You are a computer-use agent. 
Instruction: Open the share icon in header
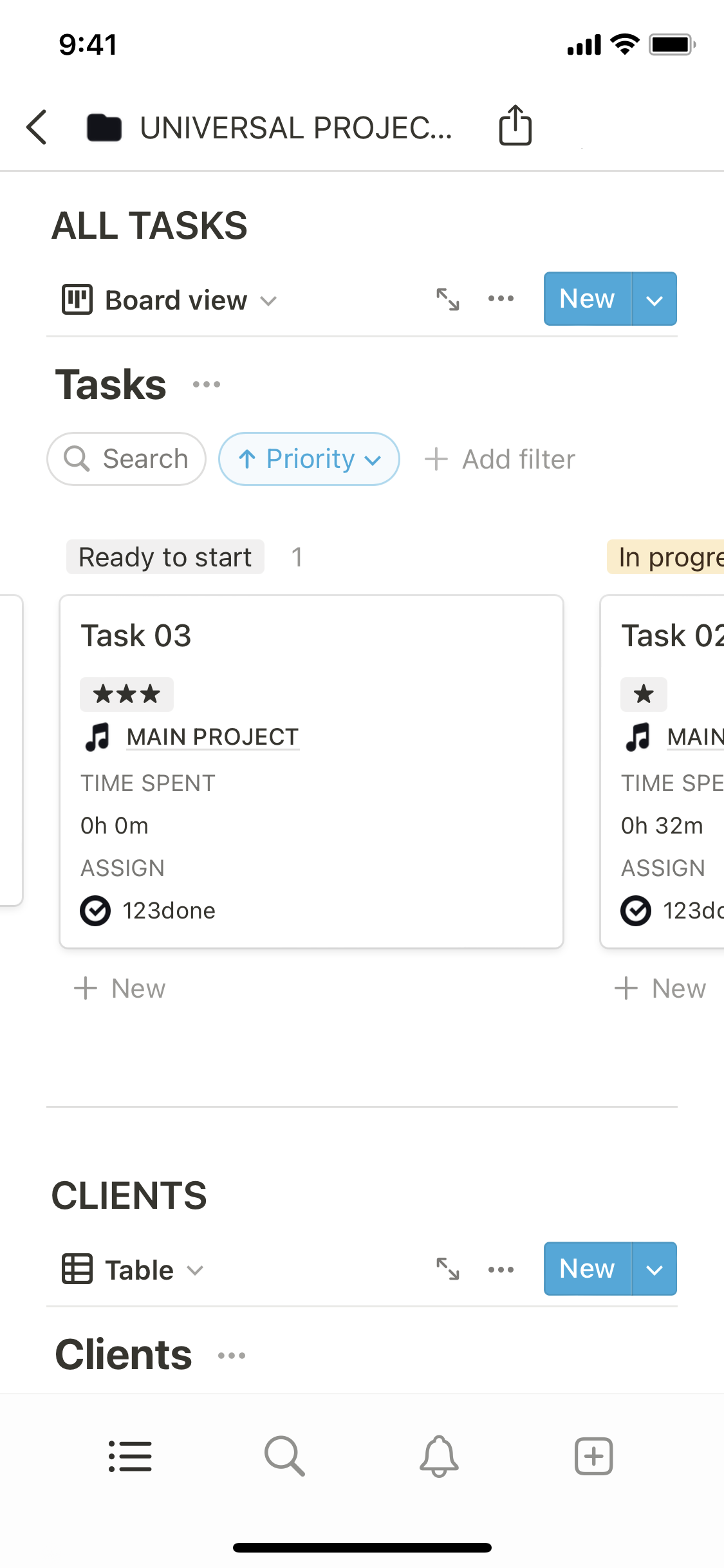515,126
